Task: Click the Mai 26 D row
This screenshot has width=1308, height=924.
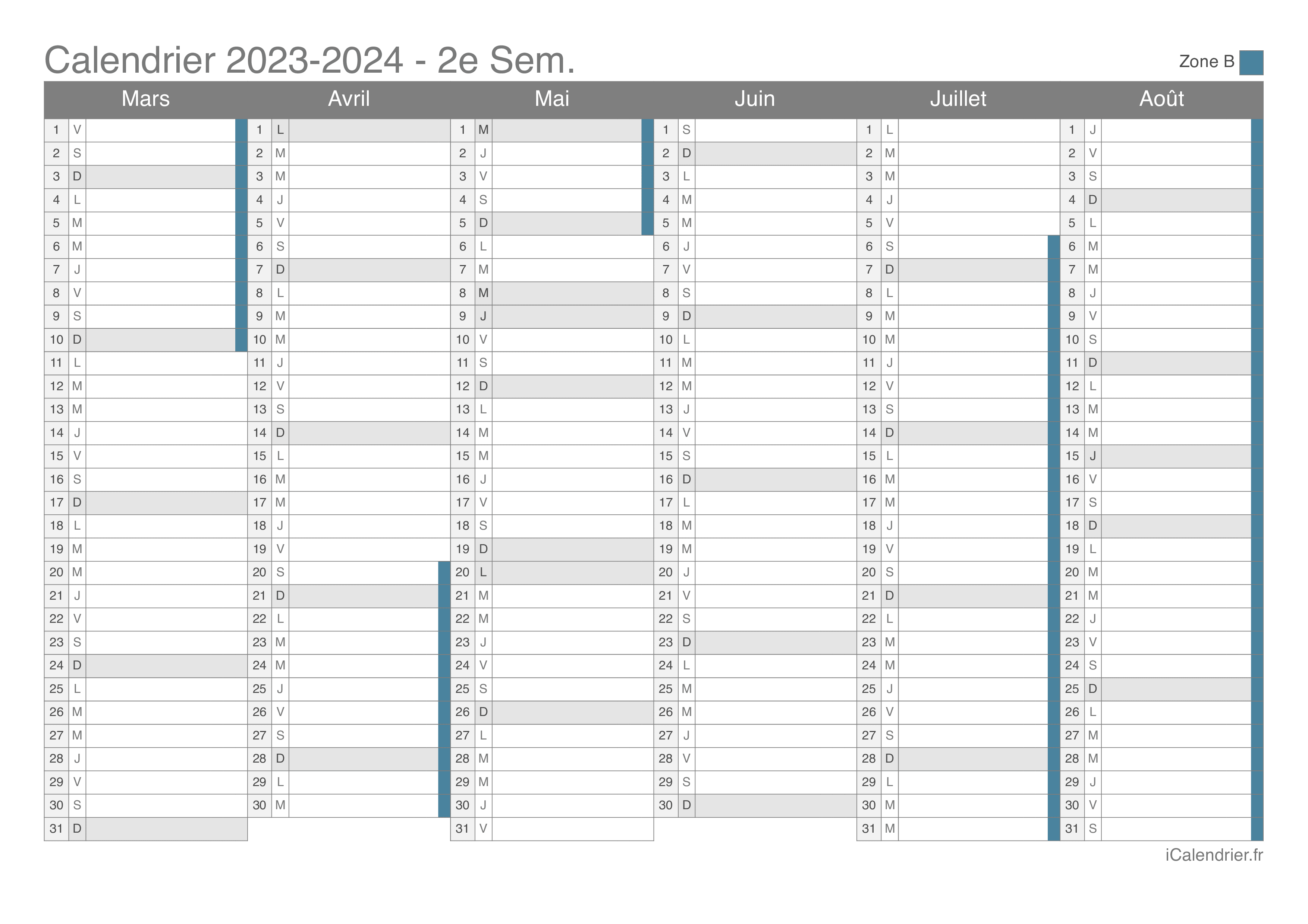Action: [552, 712]
